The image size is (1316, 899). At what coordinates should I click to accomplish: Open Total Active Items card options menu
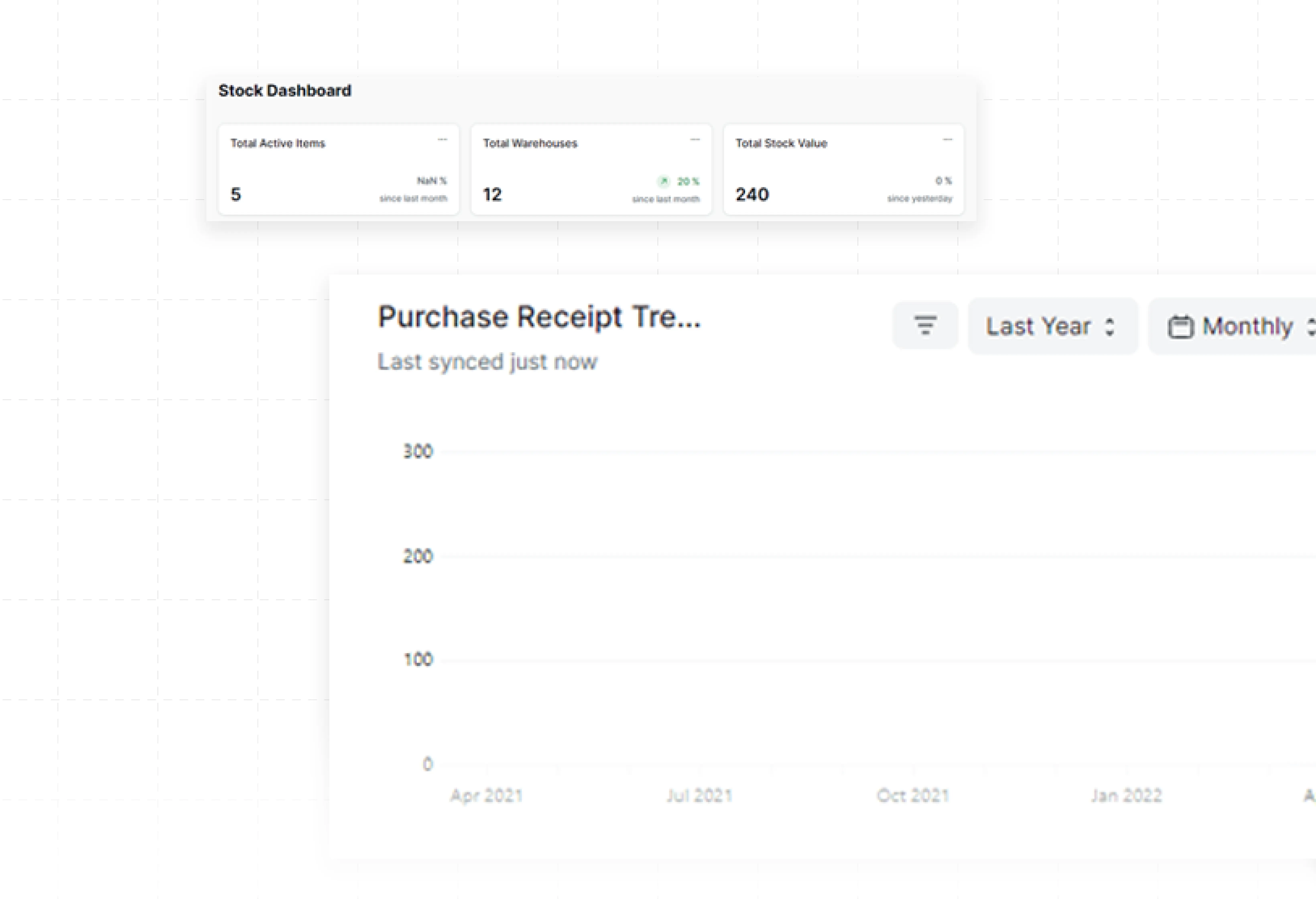(442, 139)
